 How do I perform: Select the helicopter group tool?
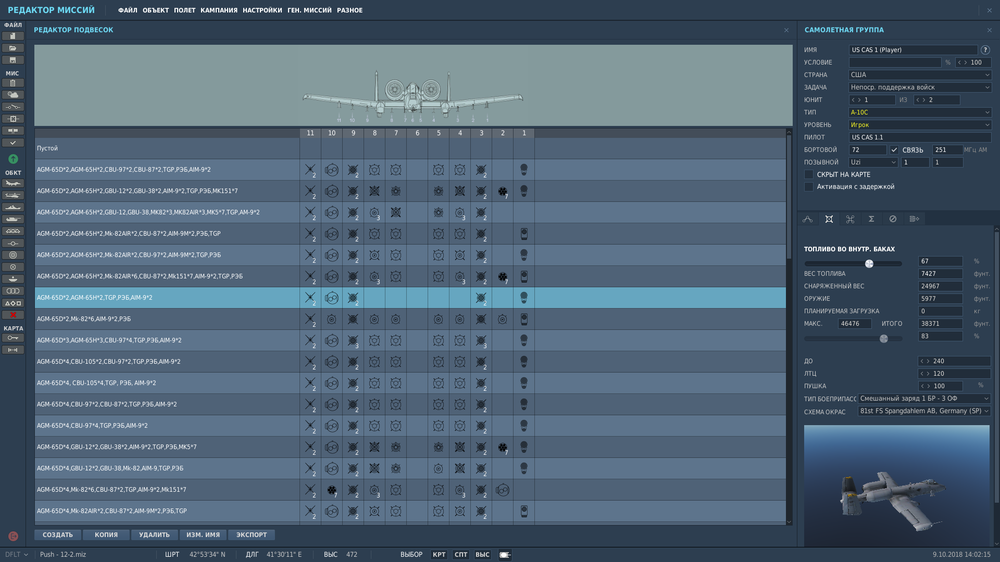tap(13, 195)
